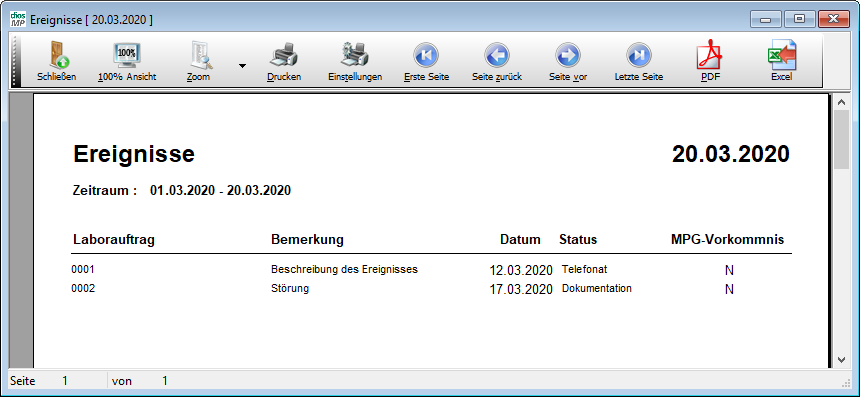Click the dios MP application icon in title bar
Image resolution: width=860 pixels, height=397 pixels.
click(x=18, y=19)
